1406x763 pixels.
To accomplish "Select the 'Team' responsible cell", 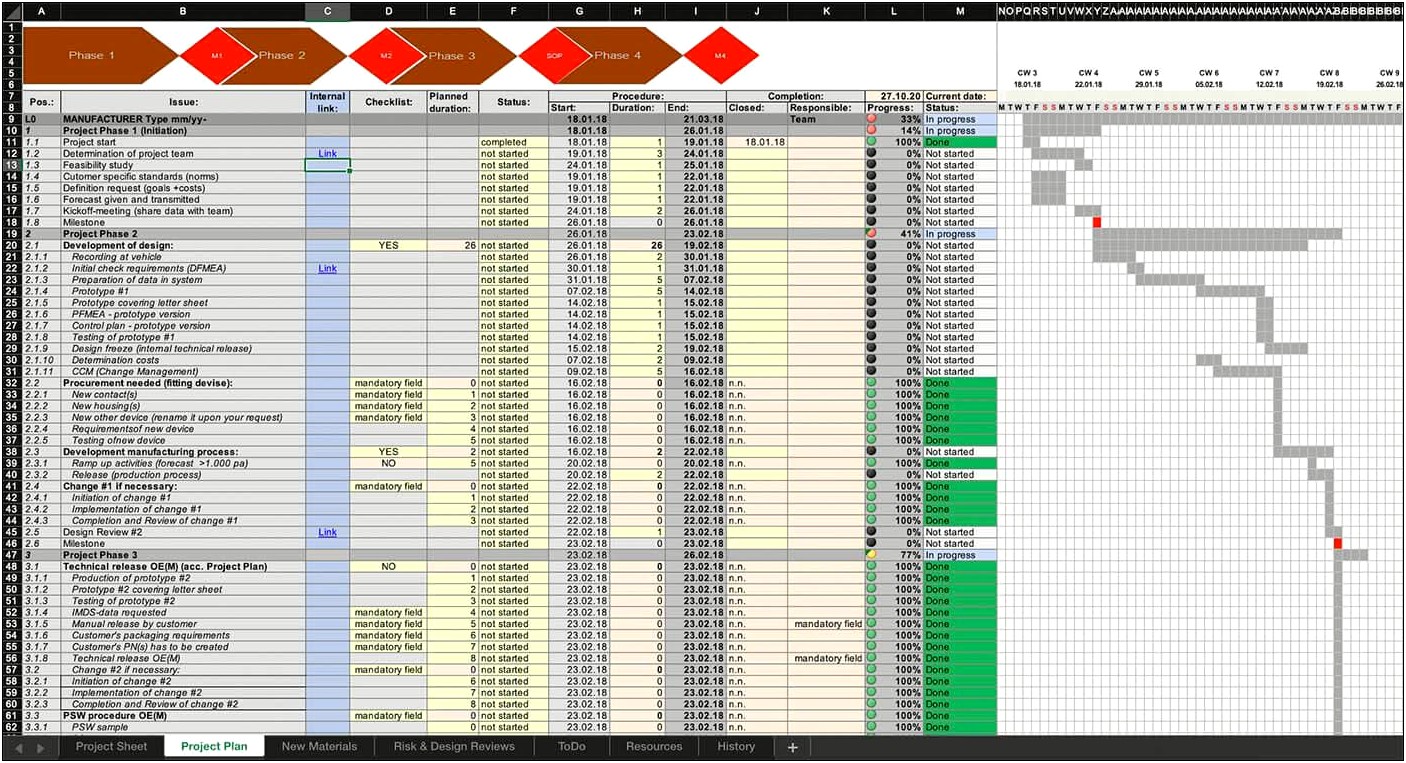I will click(x=825, y=119).
